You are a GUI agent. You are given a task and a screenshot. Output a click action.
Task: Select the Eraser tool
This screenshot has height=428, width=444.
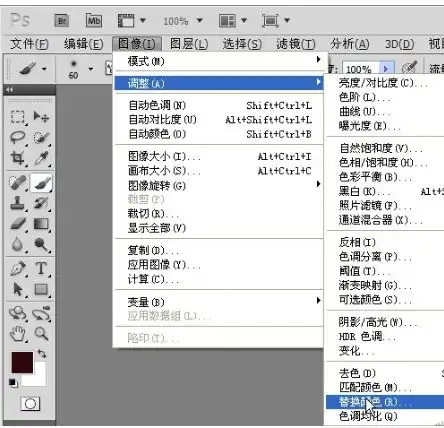point(18,223)
